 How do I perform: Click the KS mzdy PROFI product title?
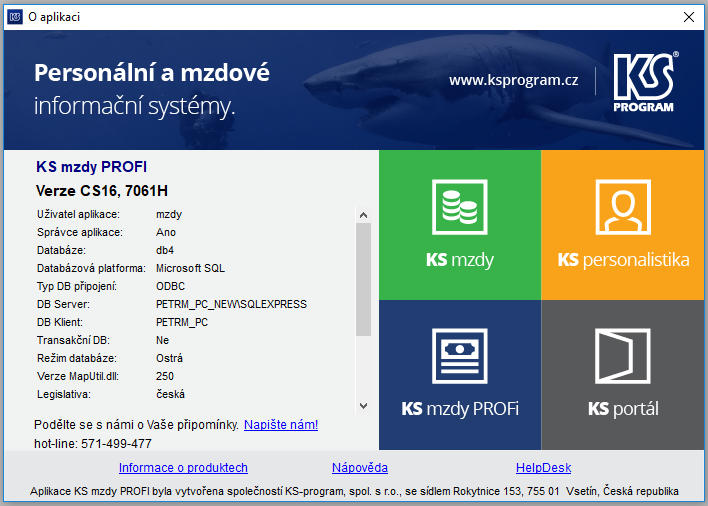click(x=91, y=167)
